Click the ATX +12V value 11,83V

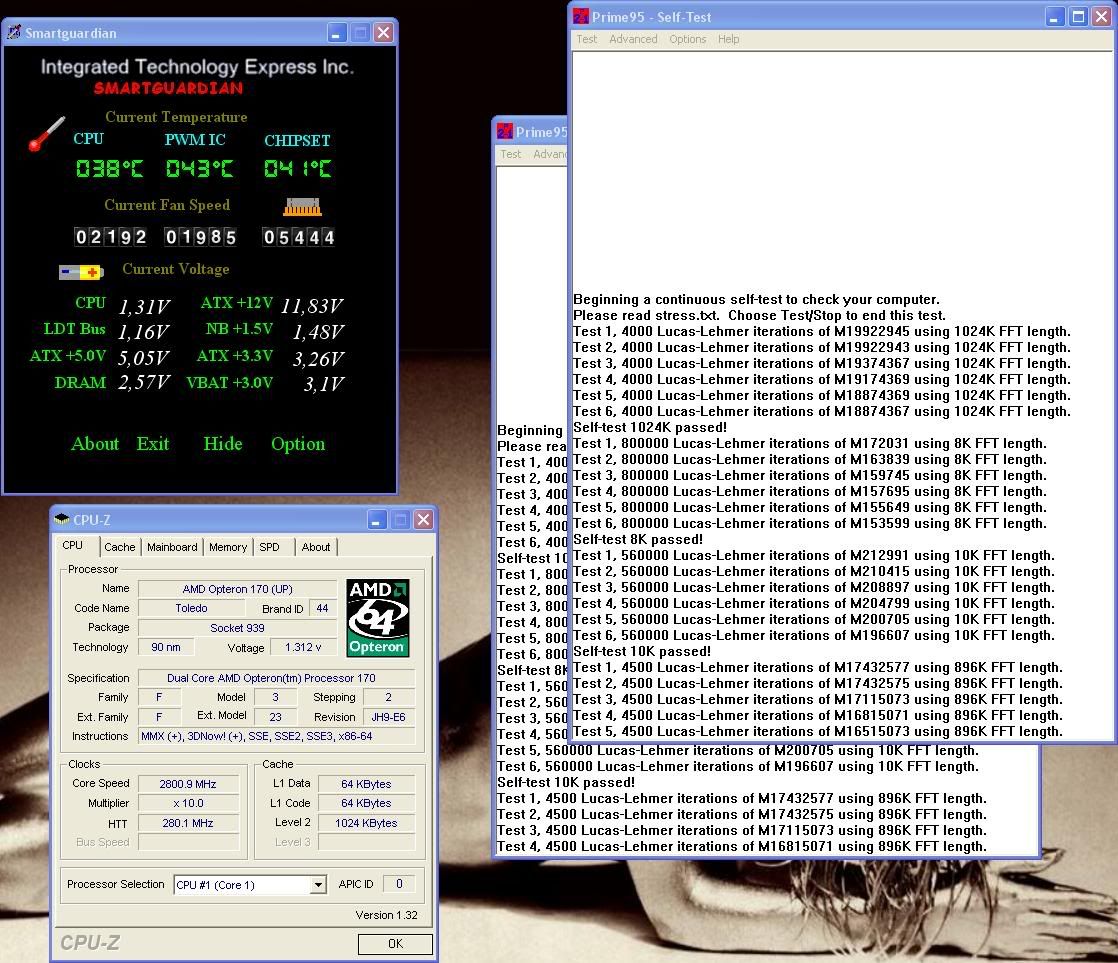(x=312, y=306)
